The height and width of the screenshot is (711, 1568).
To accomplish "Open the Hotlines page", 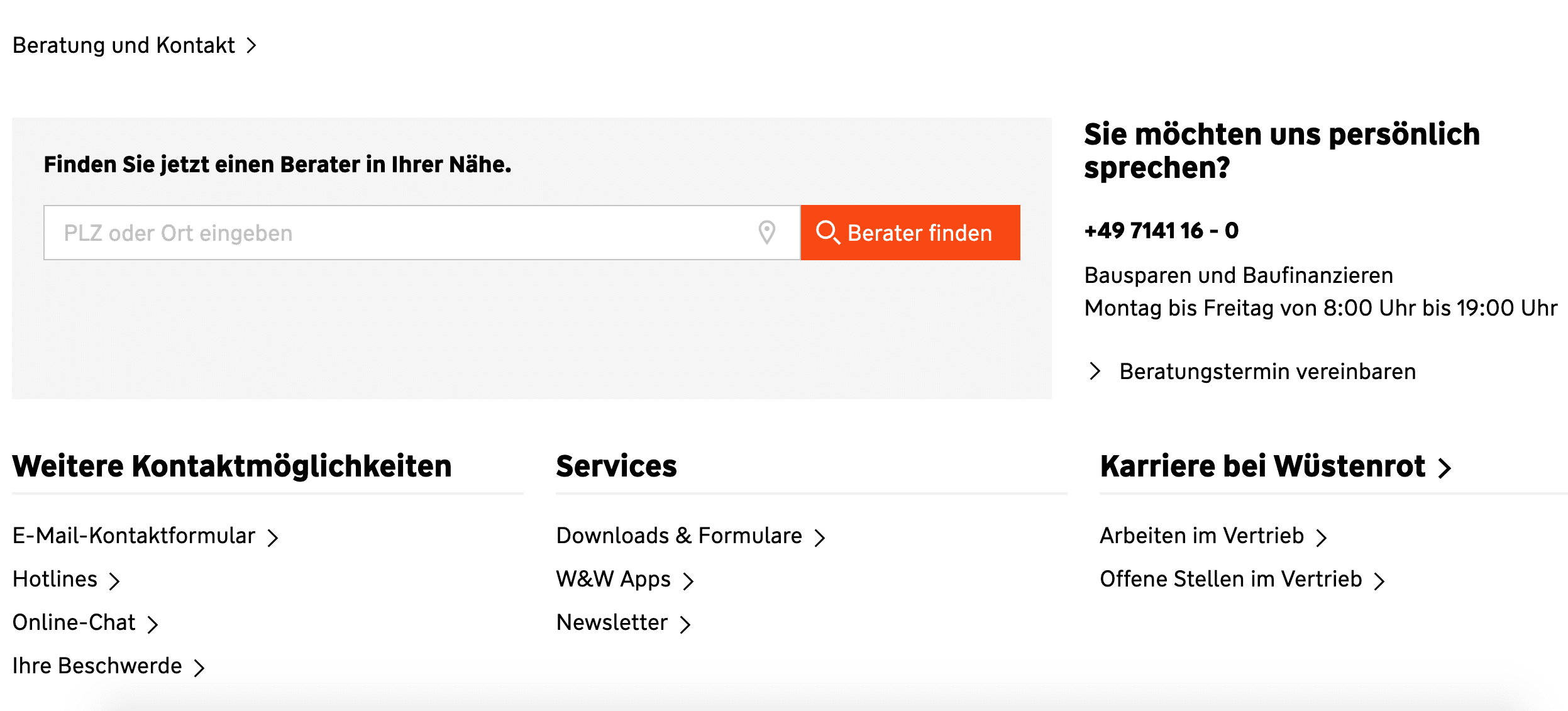I will (x=55, y=579).
